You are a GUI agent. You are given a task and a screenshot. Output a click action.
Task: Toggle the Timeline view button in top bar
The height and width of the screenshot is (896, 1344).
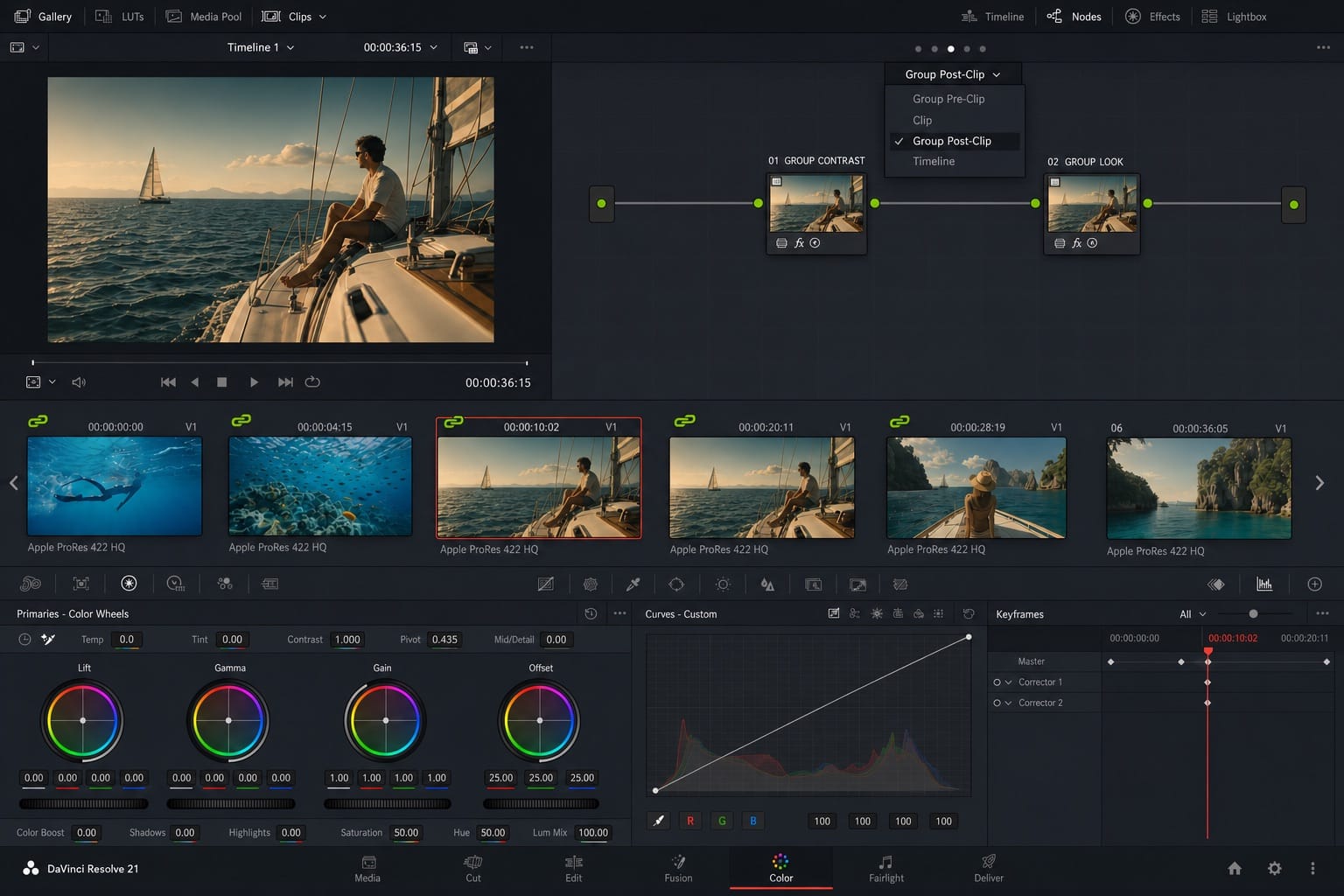992,17
